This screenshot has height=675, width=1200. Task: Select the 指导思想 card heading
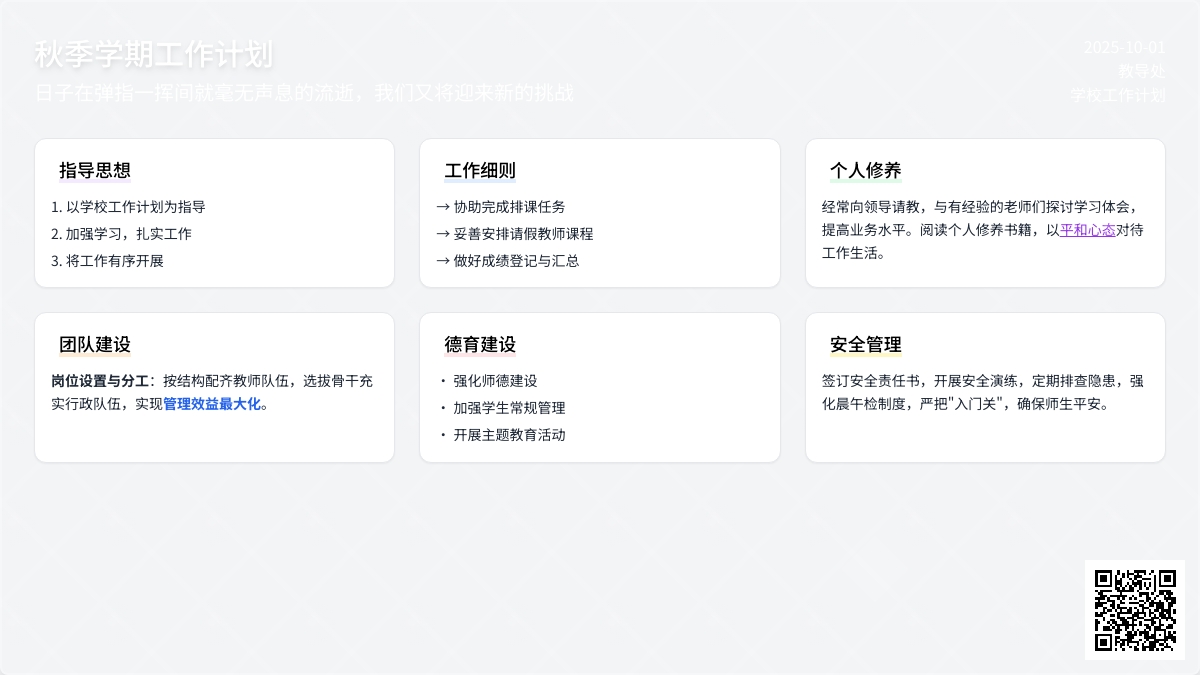tap(95, 170)
